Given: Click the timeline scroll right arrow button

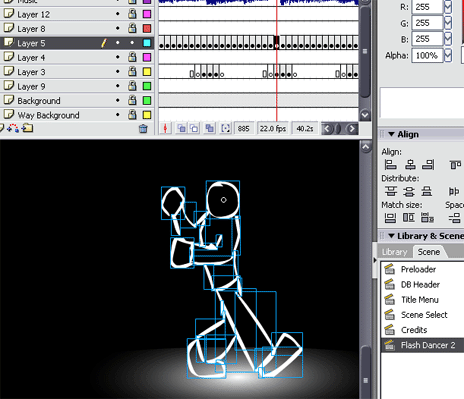Looking at the screenshot, I should coord(352,129).
